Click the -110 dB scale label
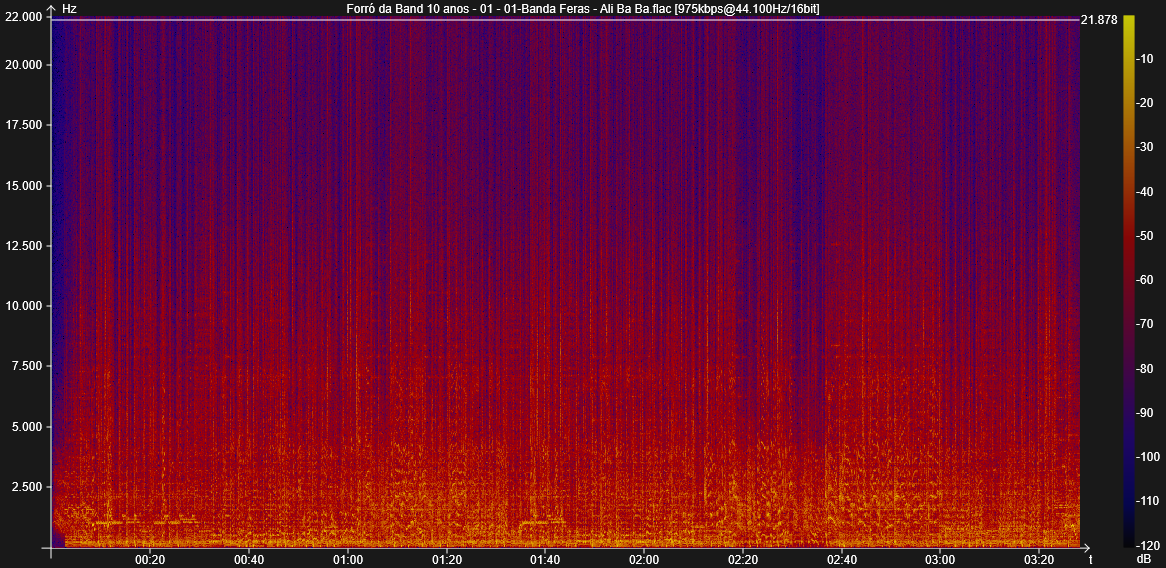 coord(1147,500)
